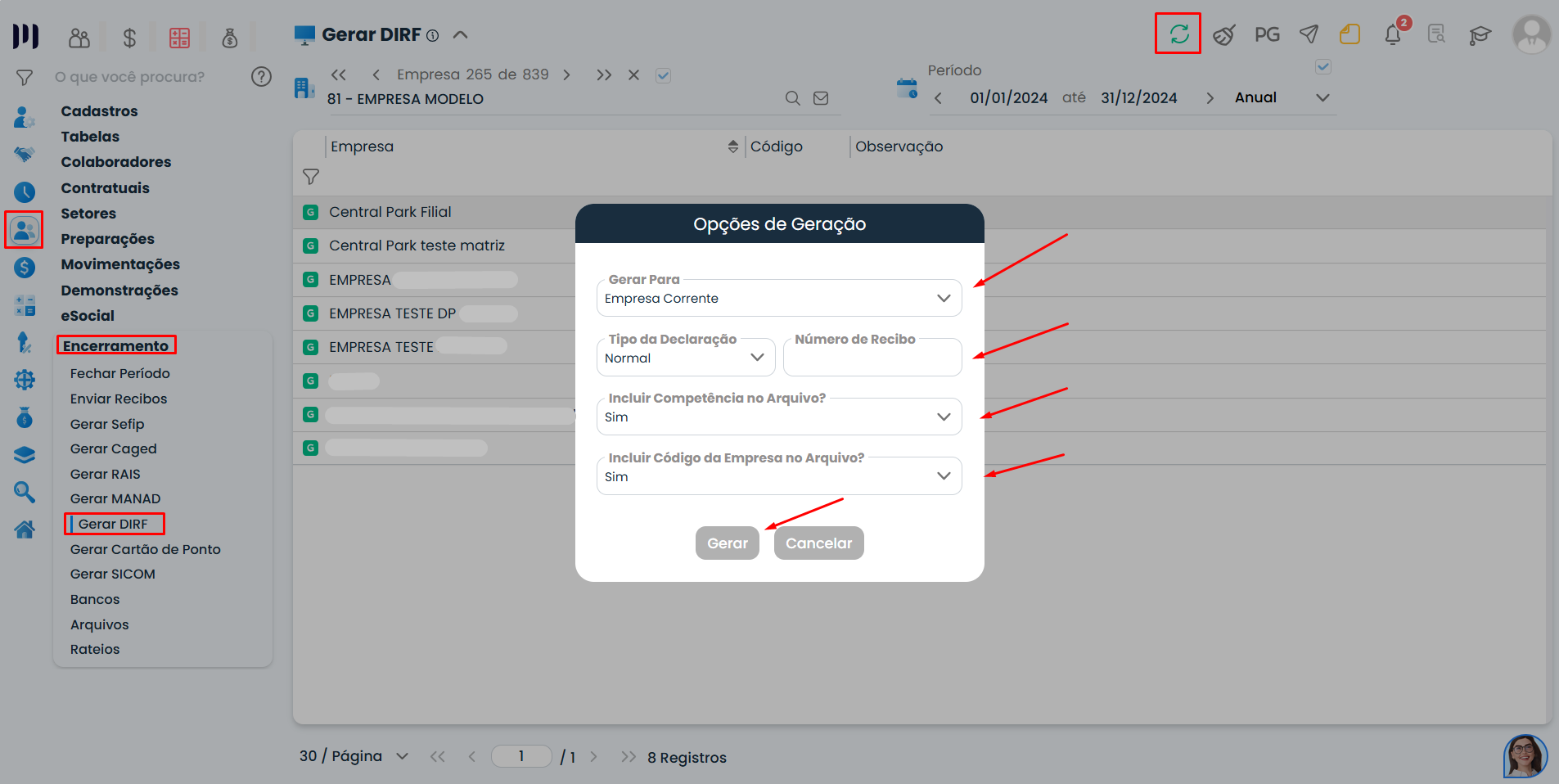Open the red calculator icon in top bar

pos(179,38)
